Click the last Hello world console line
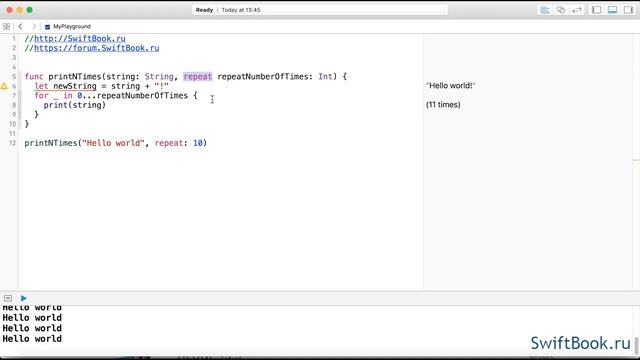 coord(32,339)
